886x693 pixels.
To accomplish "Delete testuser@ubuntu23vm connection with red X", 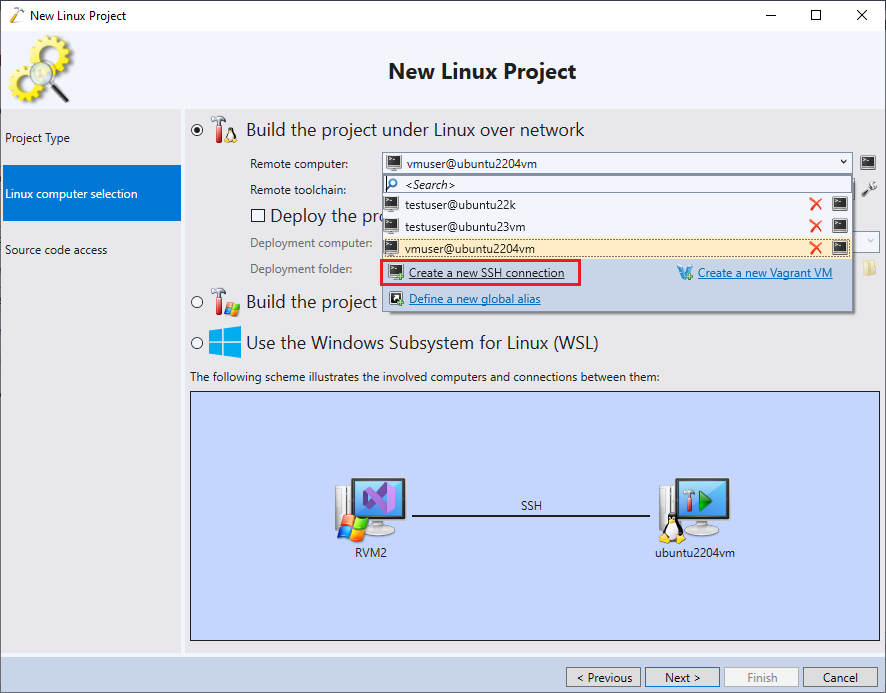I will click(x=815, y=226).
